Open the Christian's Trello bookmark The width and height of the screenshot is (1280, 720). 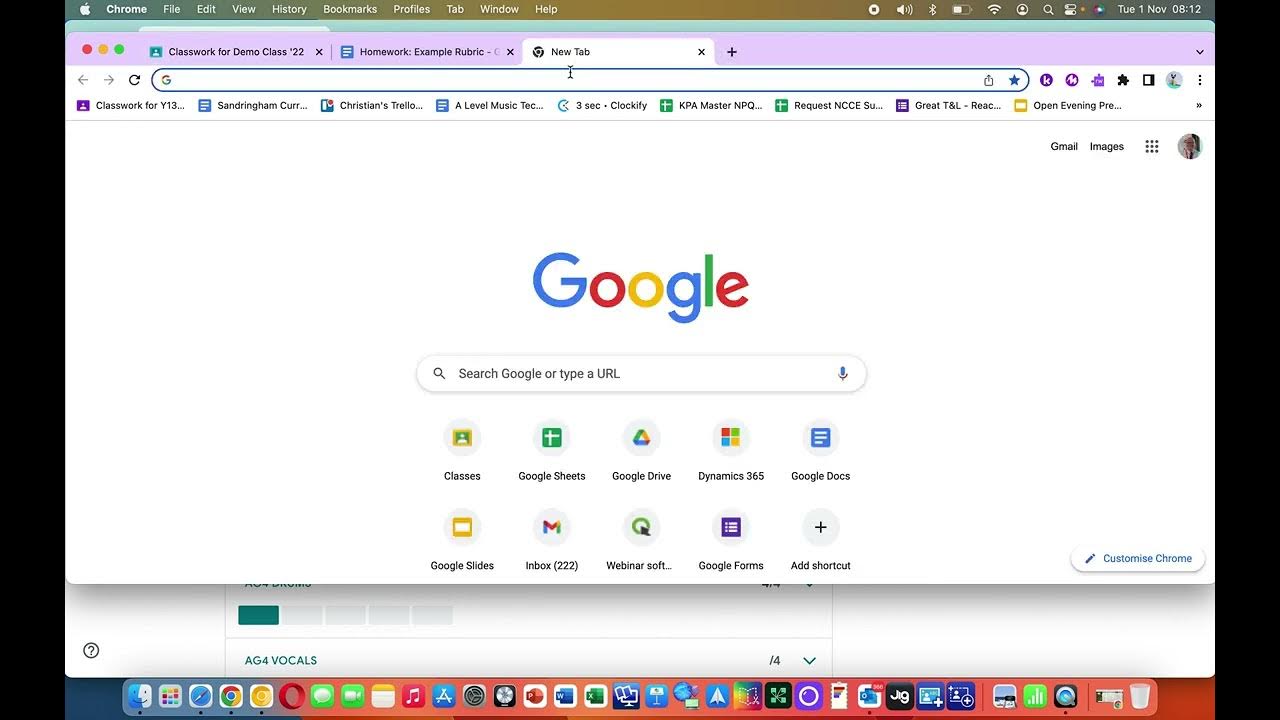372,105
